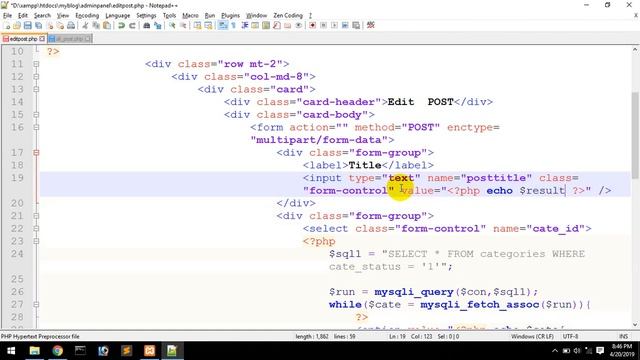
Task: Open File Explorer from taskbar
Action: [x=35, y=351]
